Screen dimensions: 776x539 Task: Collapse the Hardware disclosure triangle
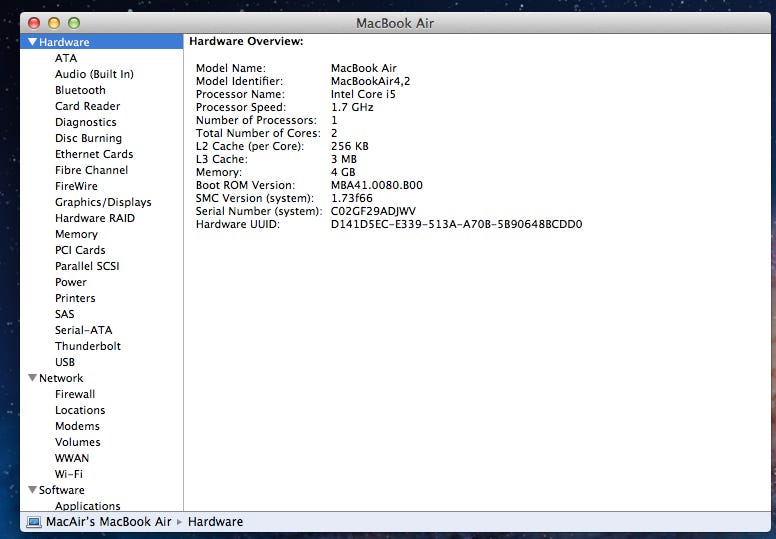point(33,42)
